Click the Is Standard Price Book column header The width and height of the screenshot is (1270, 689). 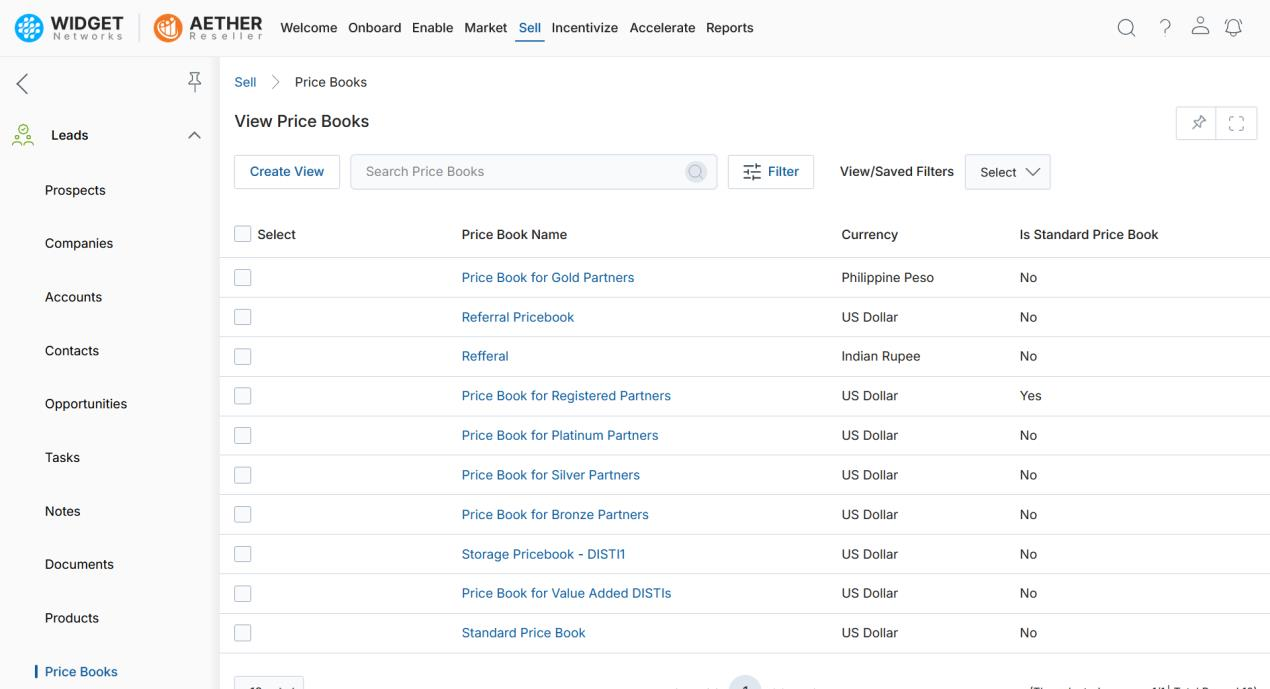[1089, 235]
